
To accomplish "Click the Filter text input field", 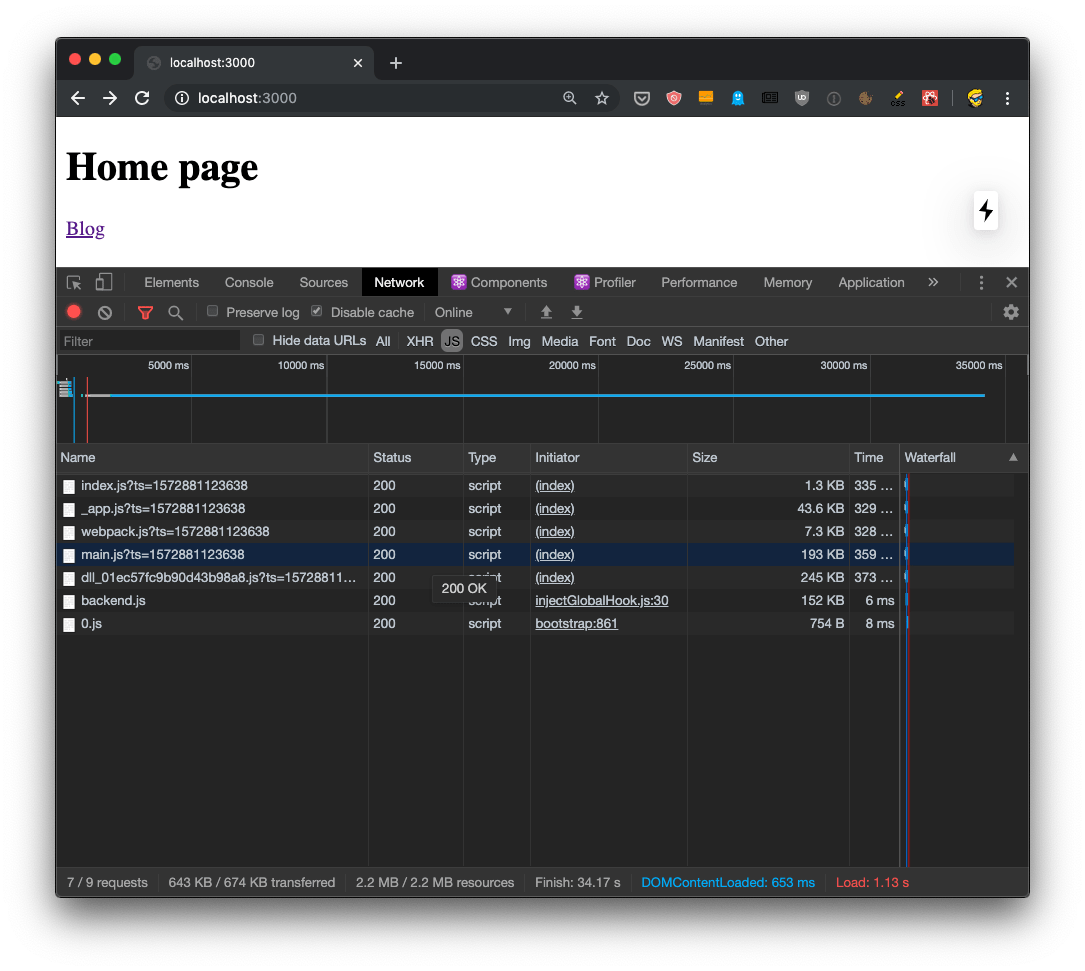I will (150, 341).
